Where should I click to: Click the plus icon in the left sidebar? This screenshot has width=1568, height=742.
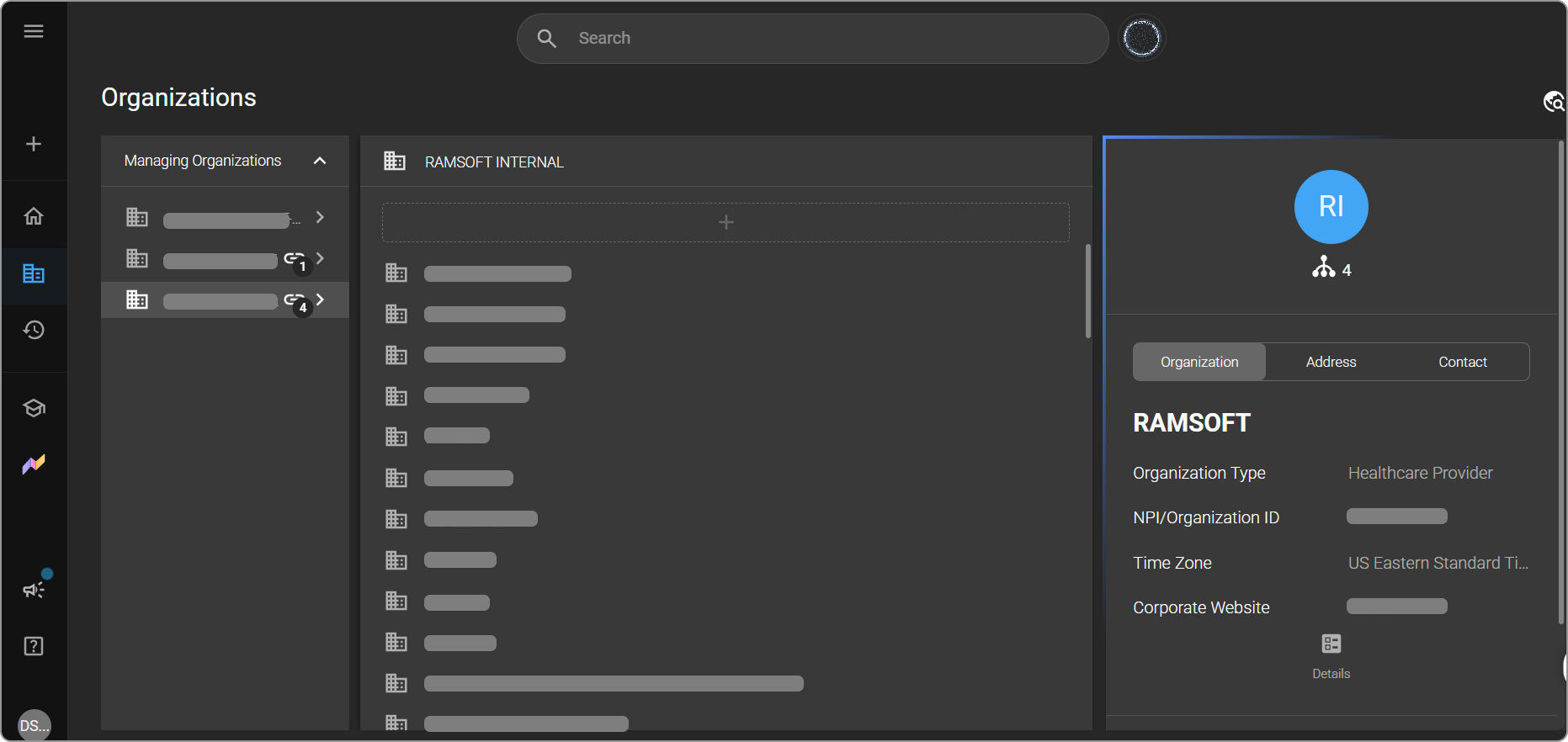coord(34,144)
